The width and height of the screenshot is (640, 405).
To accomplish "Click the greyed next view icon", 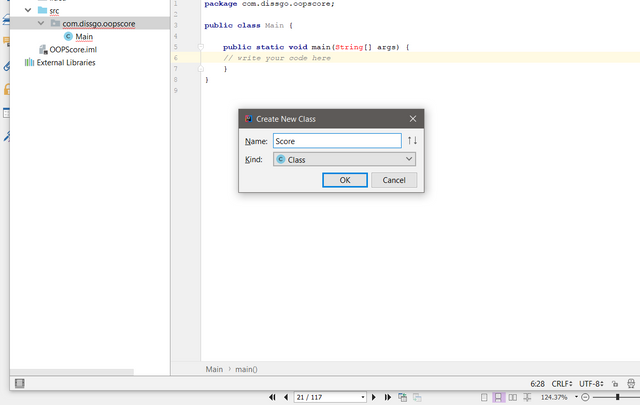I will (x=417, y=397).
